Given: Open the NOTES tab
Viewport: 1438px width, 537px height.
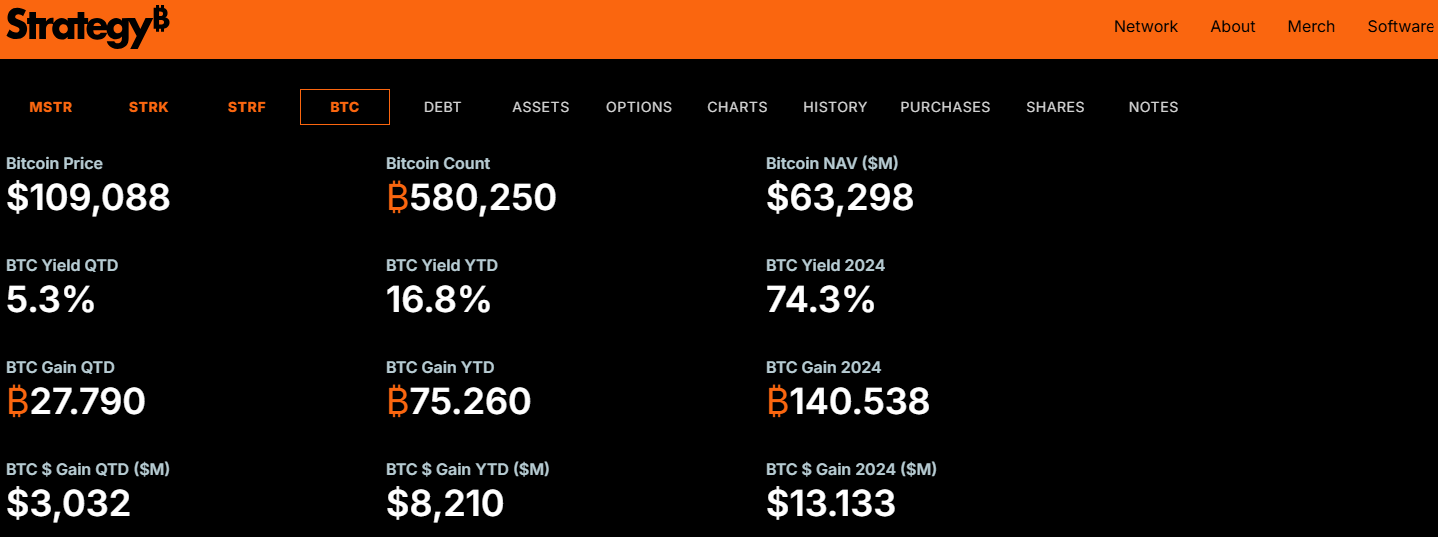Looking at the screenshot, I should click(x=1153, y=107).
